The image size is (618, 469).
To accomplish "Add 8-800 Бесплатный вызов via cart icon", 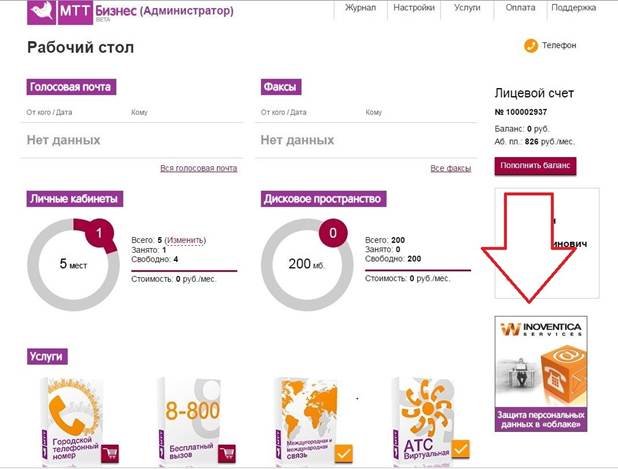I will coord(226,455).
